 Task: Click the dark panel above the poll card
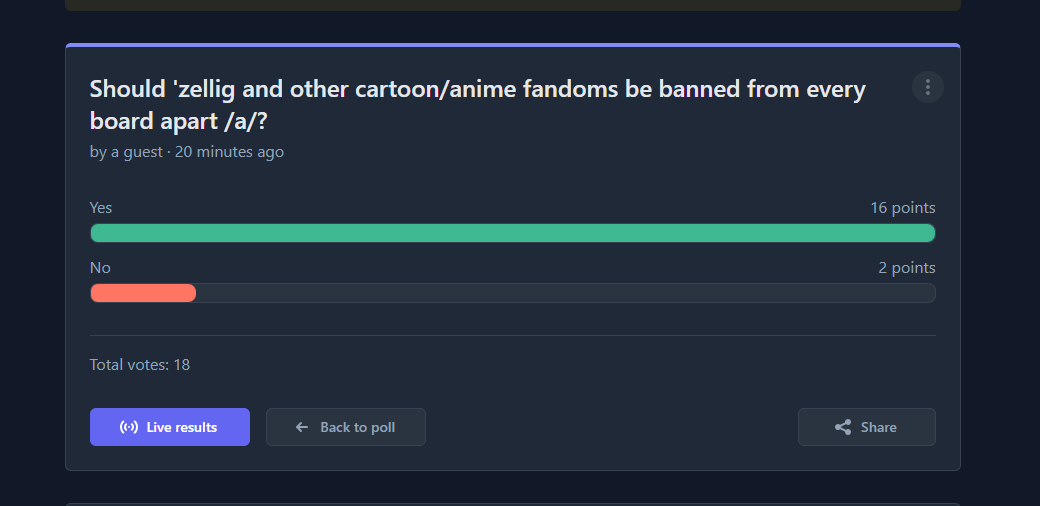[x=512, y=4]
